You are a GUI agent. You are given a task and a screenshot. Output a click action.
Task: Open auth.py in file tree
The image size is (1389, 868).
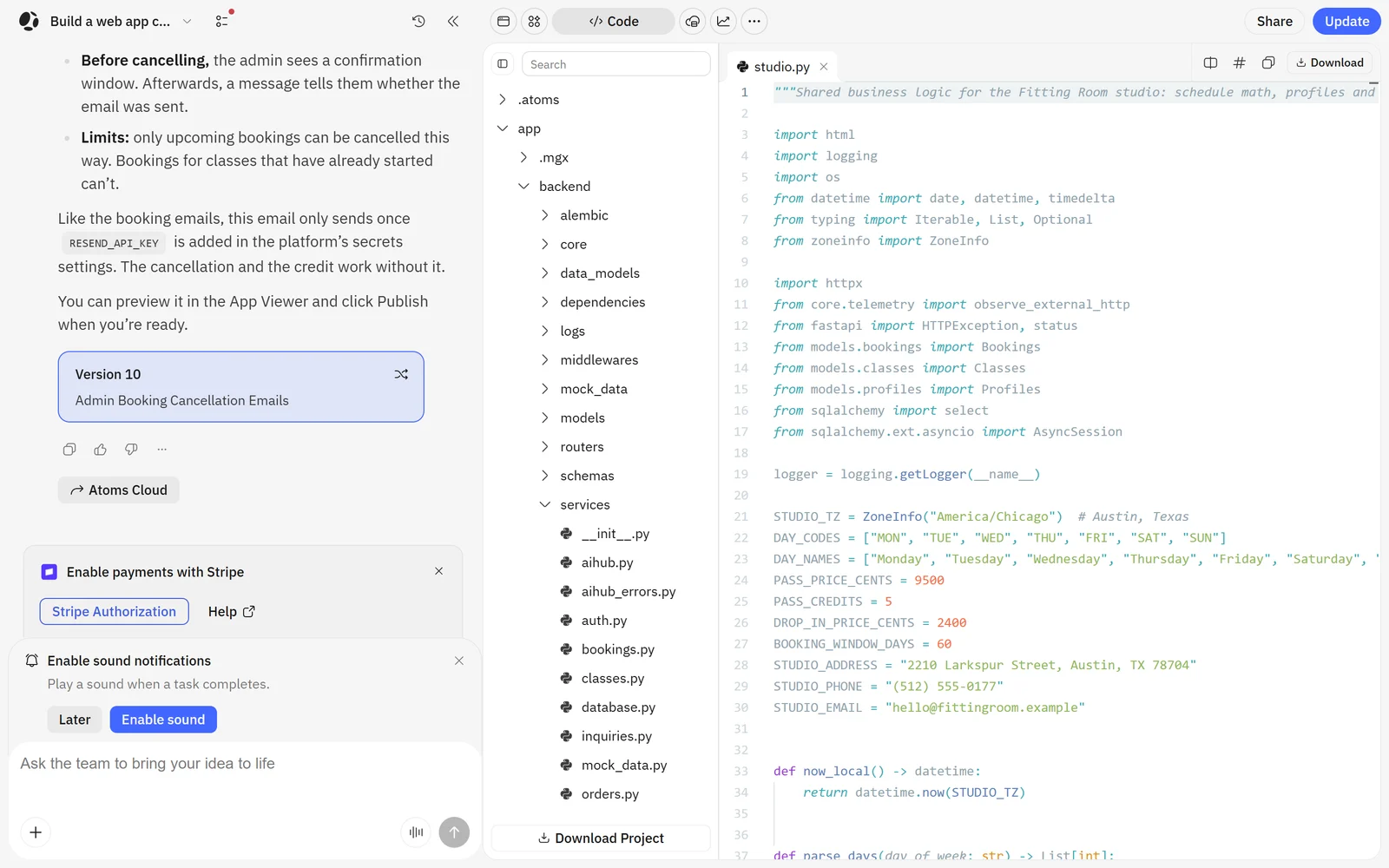603,621
